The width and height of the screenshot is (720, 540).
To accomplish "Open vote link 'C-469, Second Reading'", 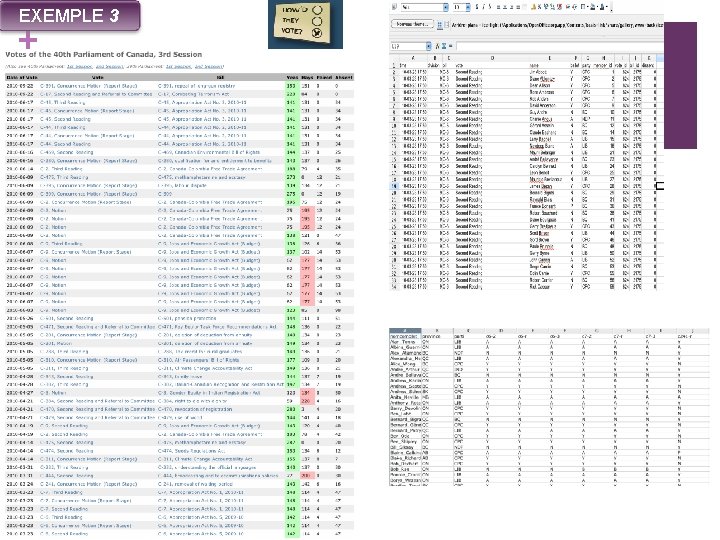I will tap(67, 152).
